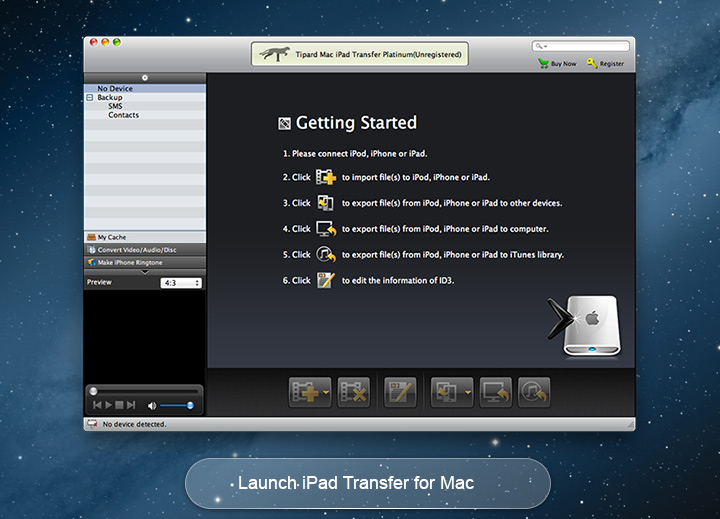Click the play button in preview
This screenshot has width=720, height=519.
(108, 405)
